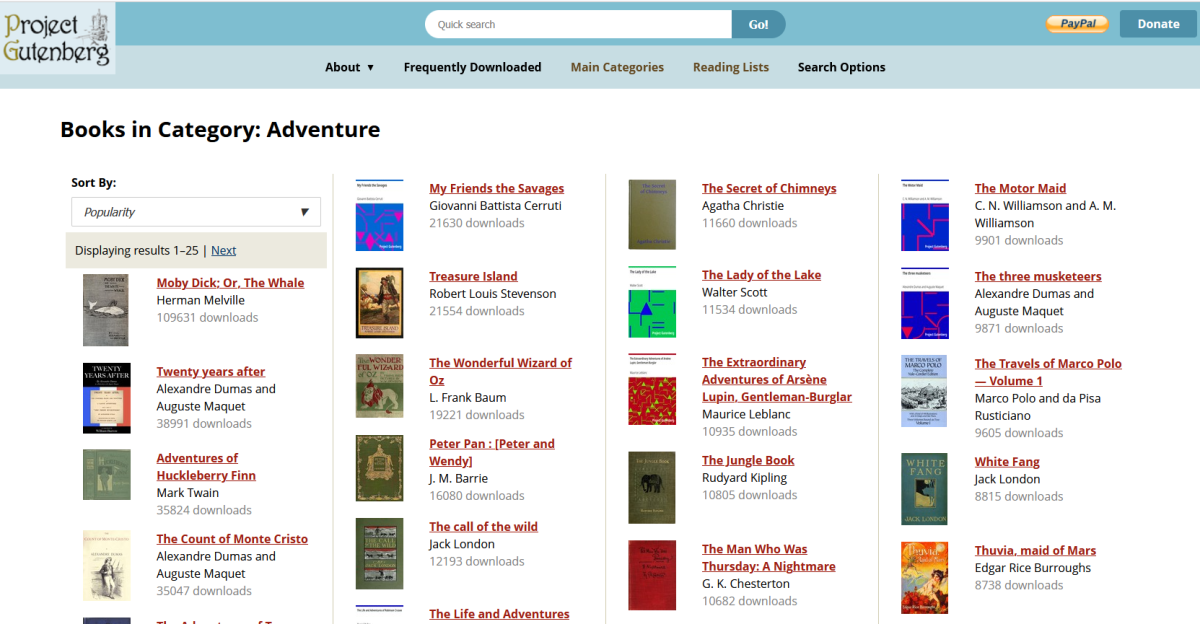Open The Life and Adventures link
The height and width of the screenshot is (624, 1200).
(500, 614)
